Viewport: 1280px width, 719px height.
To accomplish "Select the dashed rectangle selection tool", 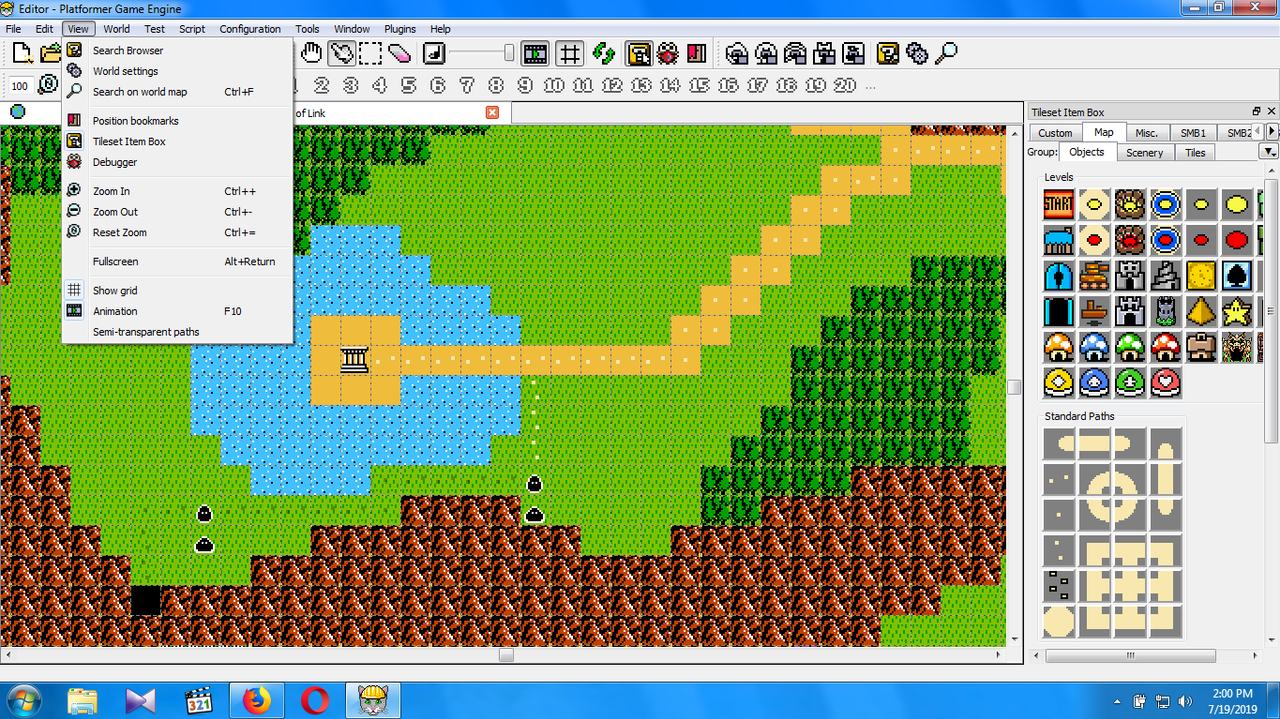I will 370,53.
